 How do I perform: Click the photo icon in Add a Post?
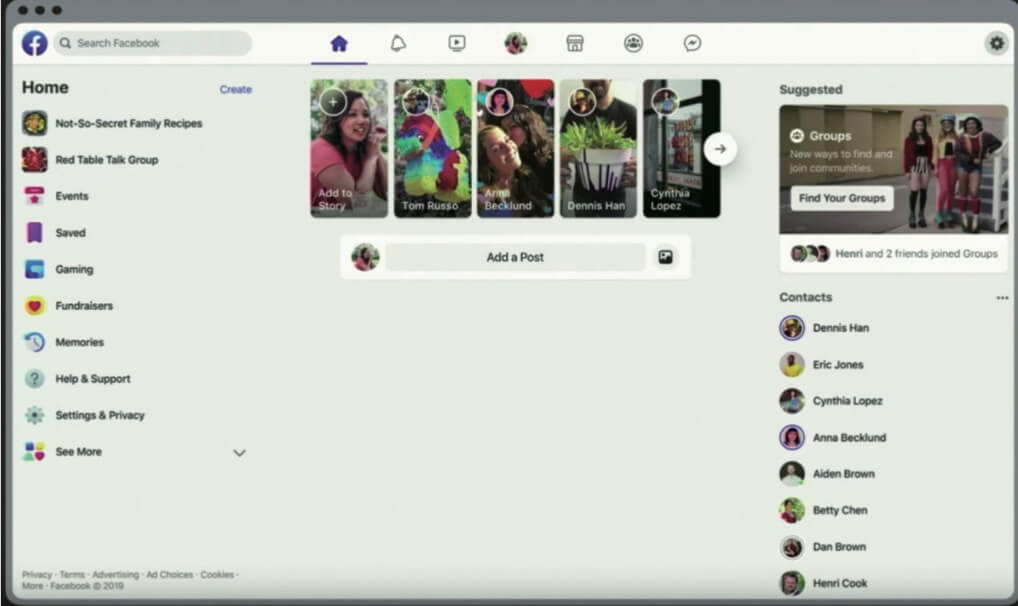(665, 257)
